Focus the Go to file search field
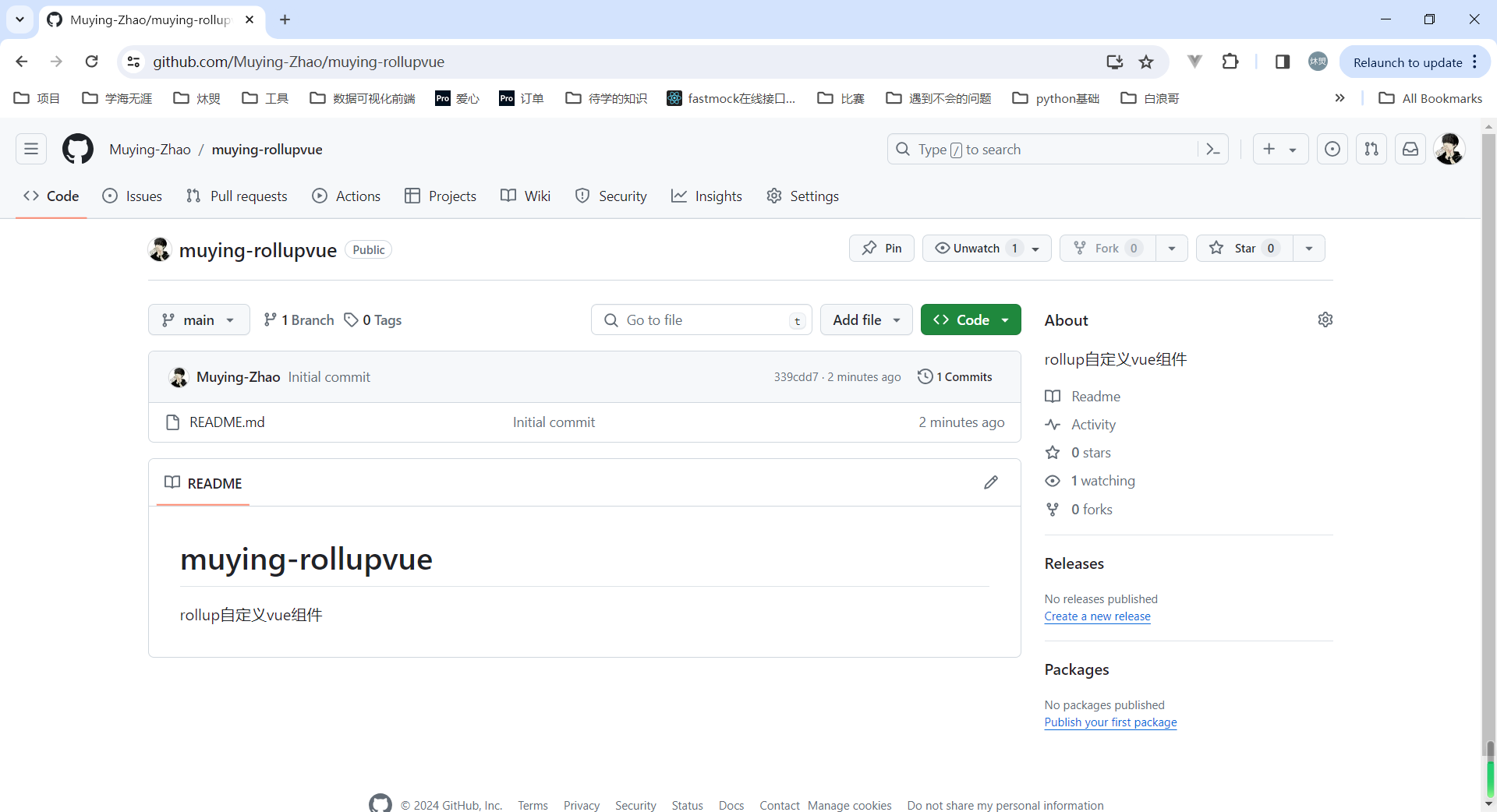Screen dimensions: 1497x812 pyautogui.click(x=702, y=320)
